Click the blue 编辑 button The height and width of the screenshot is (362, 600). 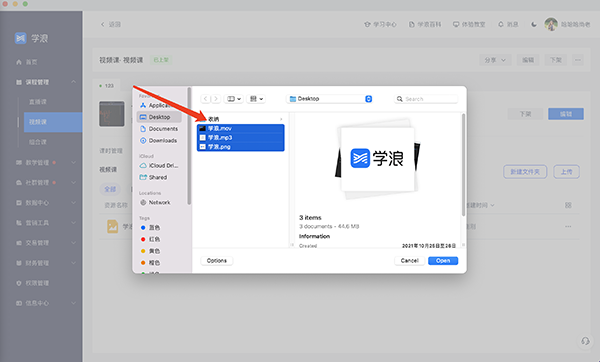click(566, 114)
